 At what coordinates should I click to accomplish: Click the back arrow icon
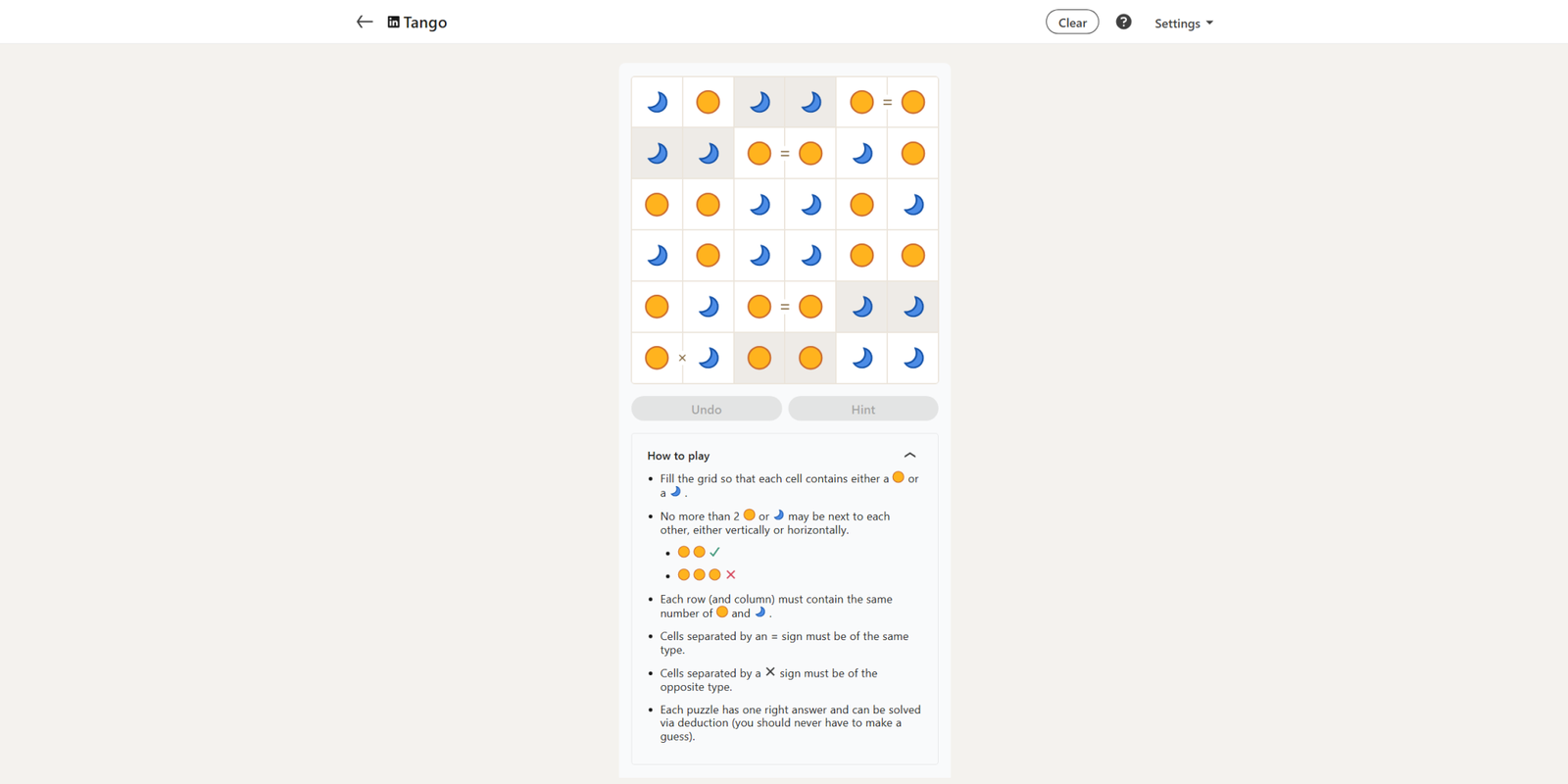[x=365, y=22]
